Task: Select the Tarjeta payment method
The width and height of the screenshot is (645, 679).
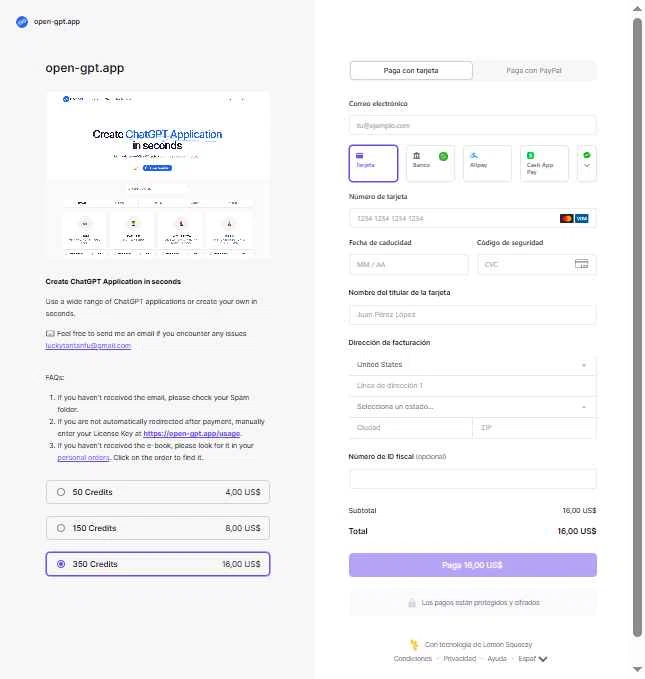Action: (373, 163)
